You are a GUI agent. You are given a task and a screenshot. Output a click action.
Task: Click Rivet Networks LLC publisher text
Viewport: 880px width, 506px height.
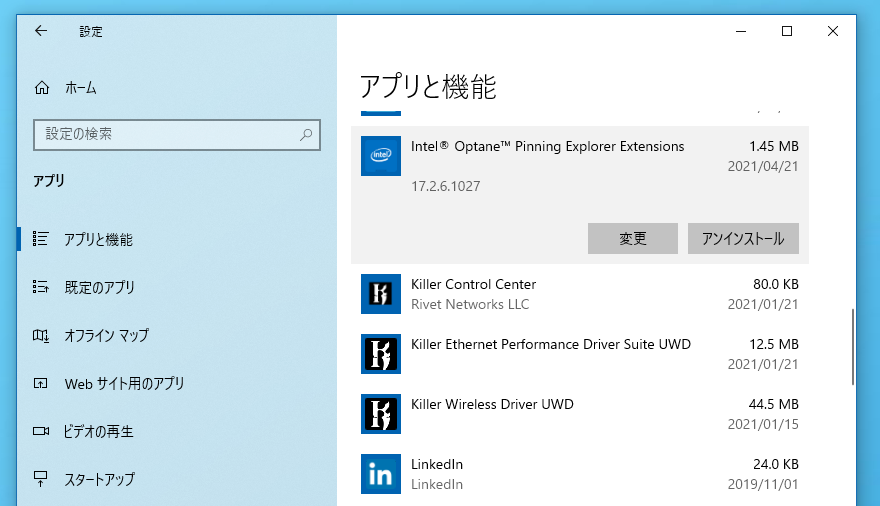tap(470, 304)
